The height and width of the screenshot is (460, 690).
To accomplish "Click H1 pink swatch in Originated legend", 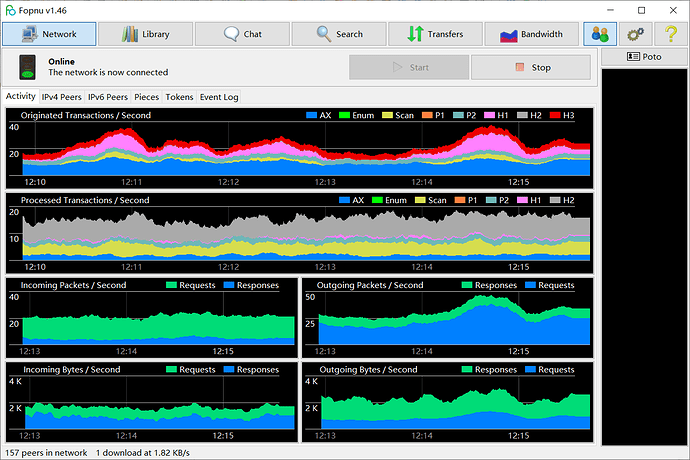I will (489, 115).
